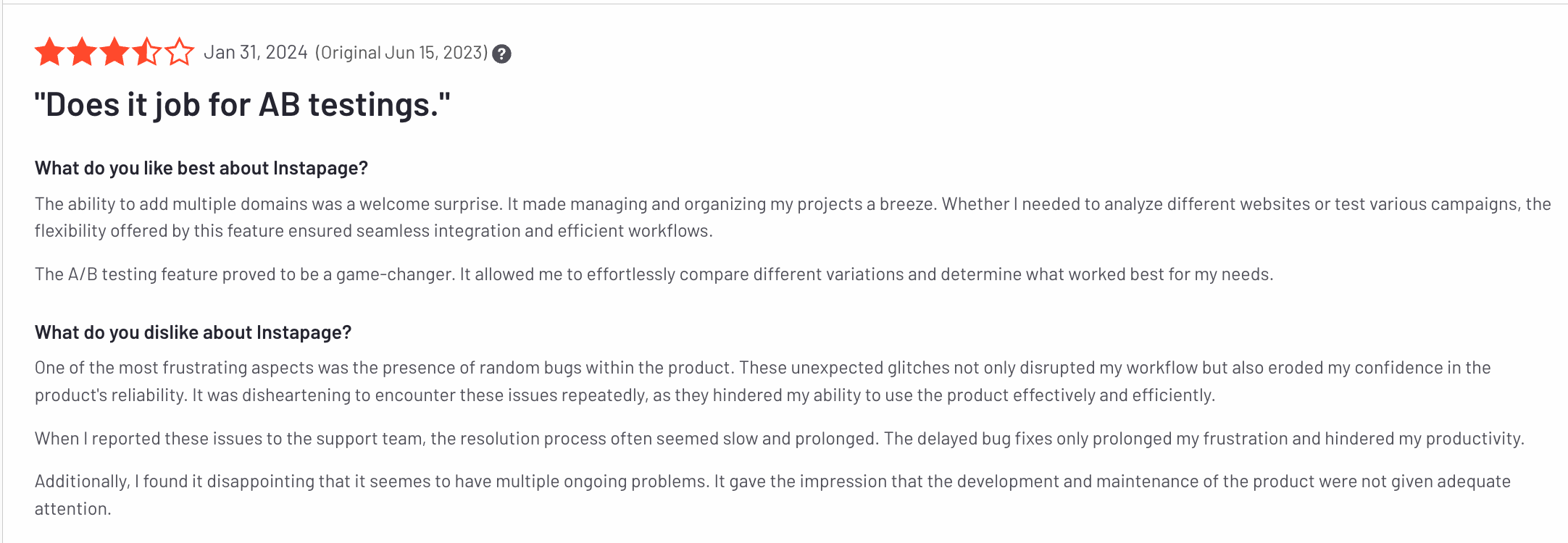Click the "What do you like best" heading

click(x=201, y=168)
